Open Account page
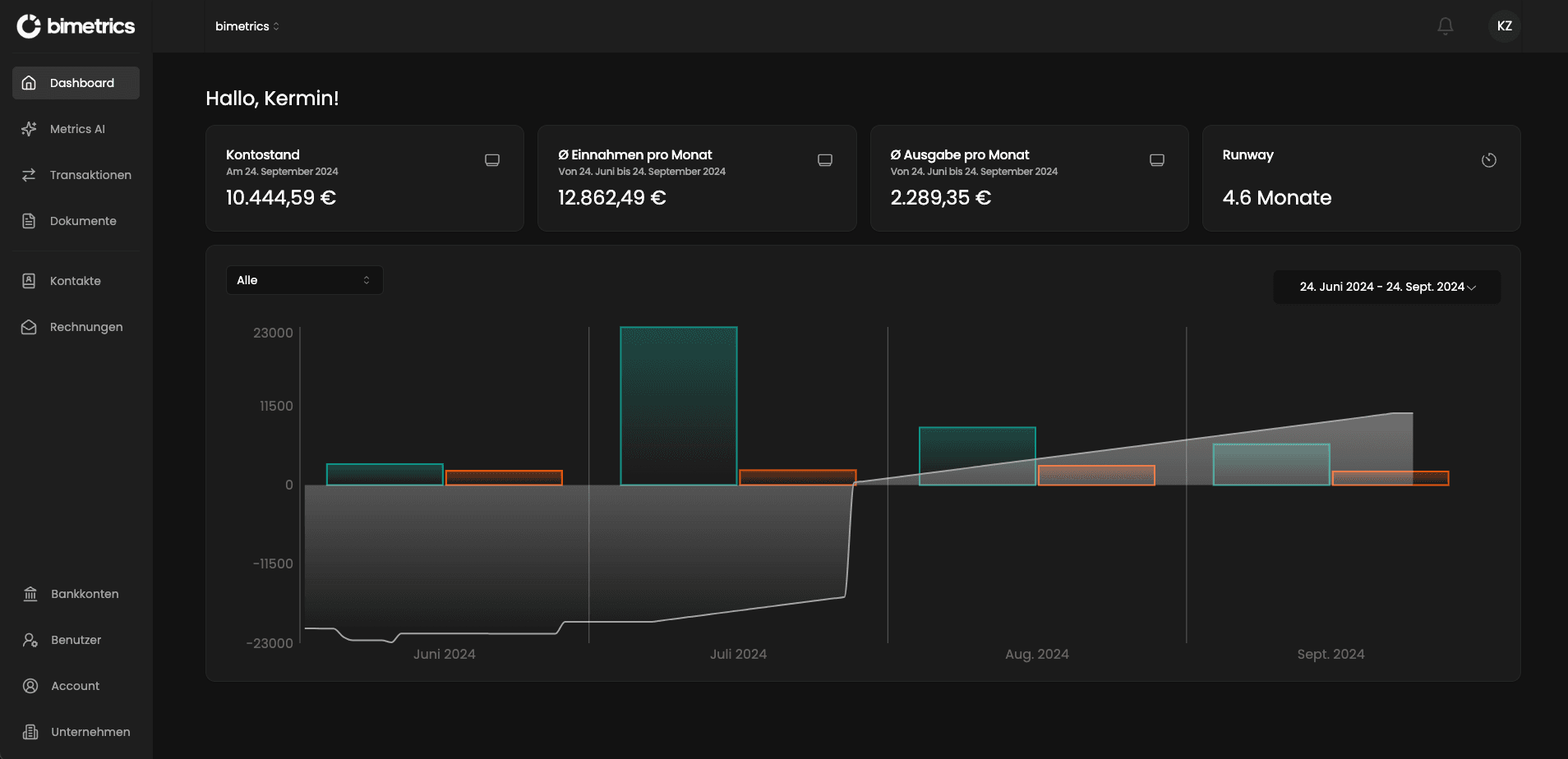1568x759 pixels. [76, 686]
